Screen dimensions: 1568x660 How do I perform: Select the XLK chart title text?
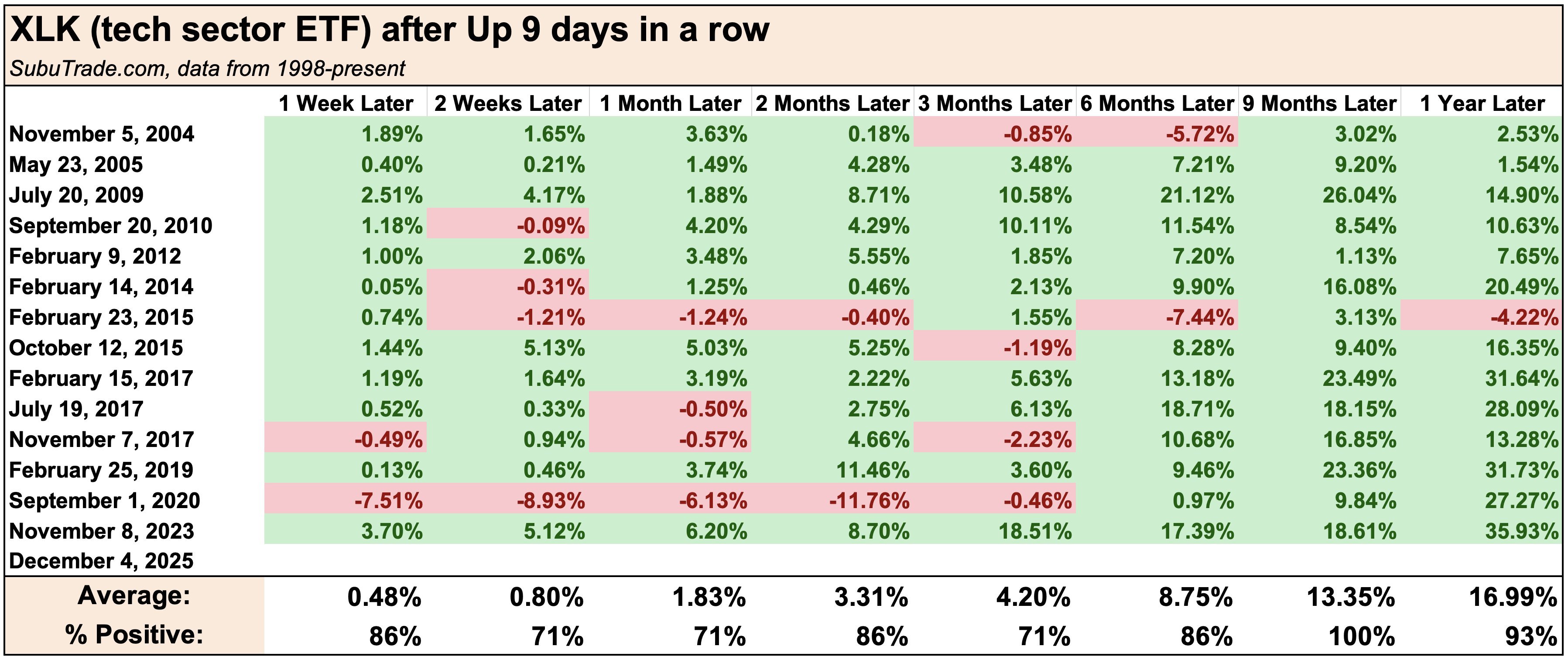(390, 29)
